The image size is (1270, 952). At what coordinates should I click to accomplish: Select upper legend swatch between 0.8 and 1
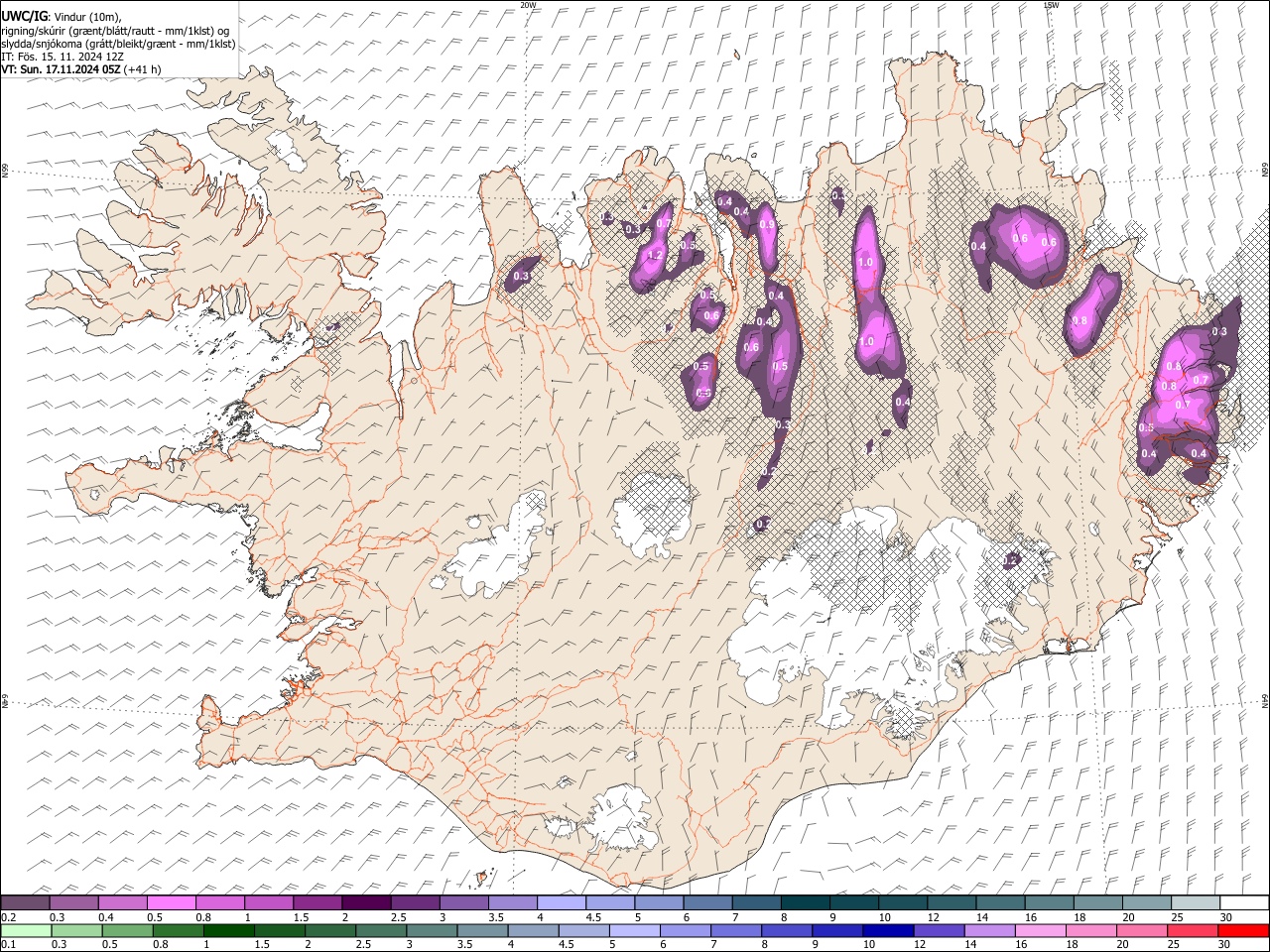[x=220, y=902]
